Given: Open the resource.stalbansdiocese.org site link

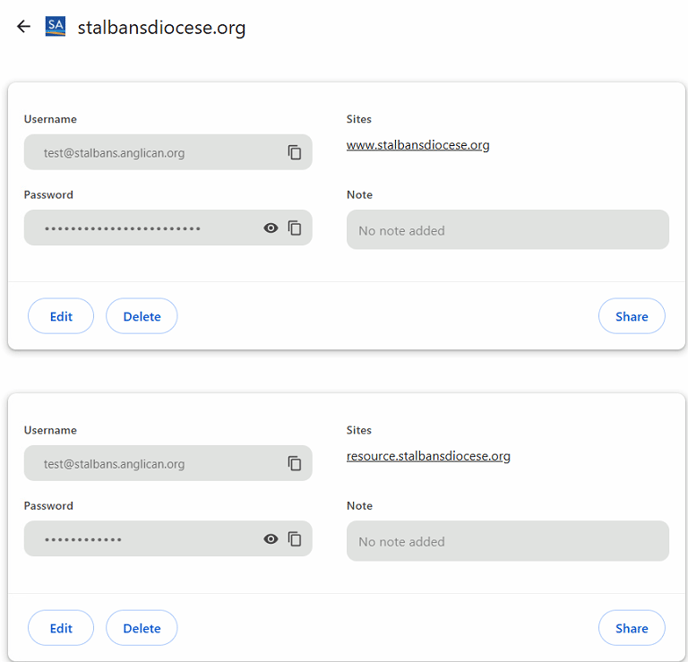Looking at the screenshot, I should pos(428,456).
